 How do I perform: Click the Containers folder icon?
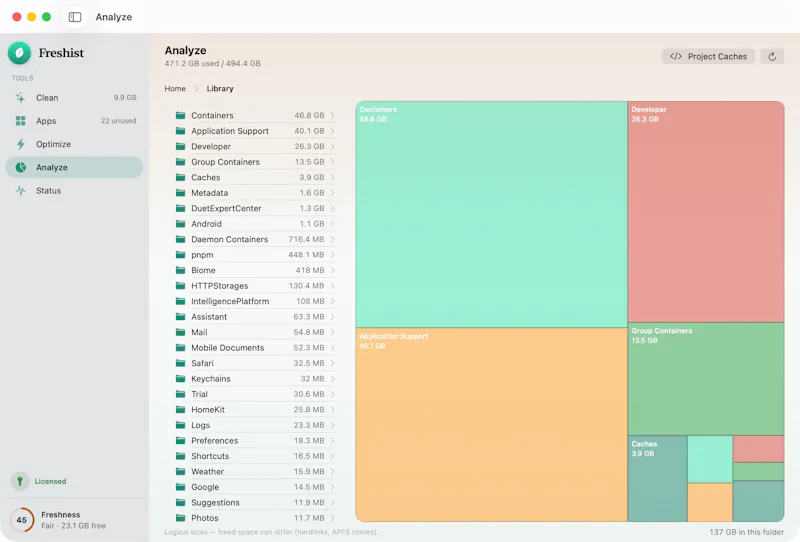click(180, 115)
